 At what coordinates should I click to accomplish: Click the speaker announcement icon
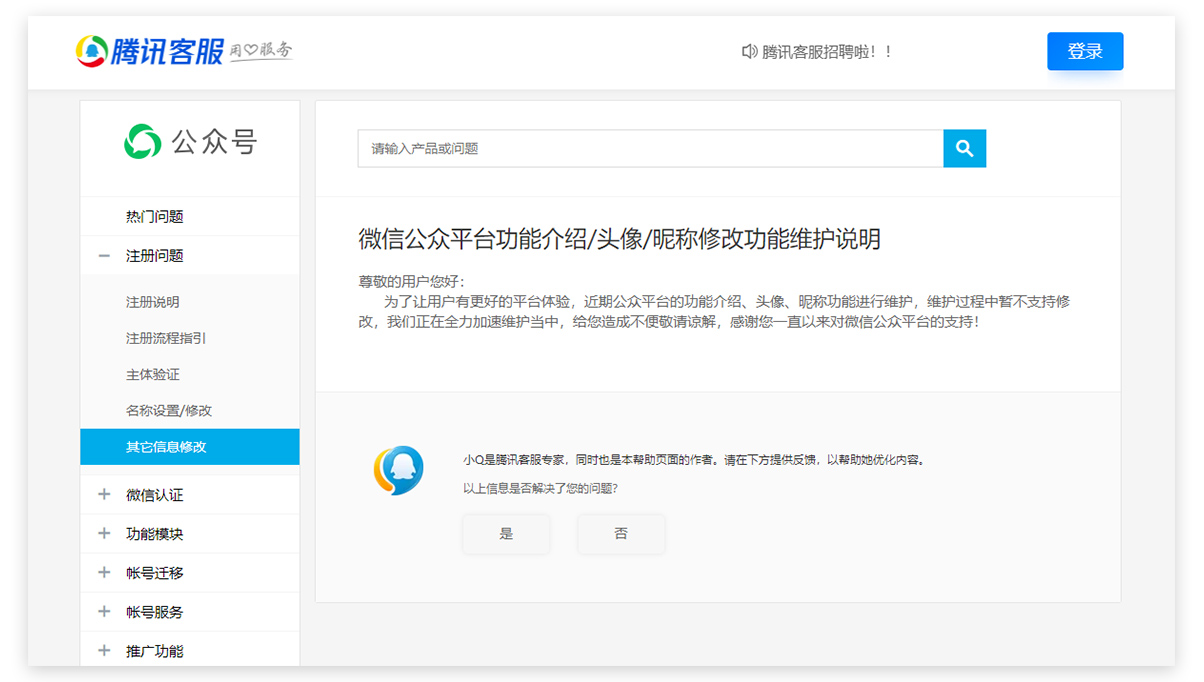point(749,51)
